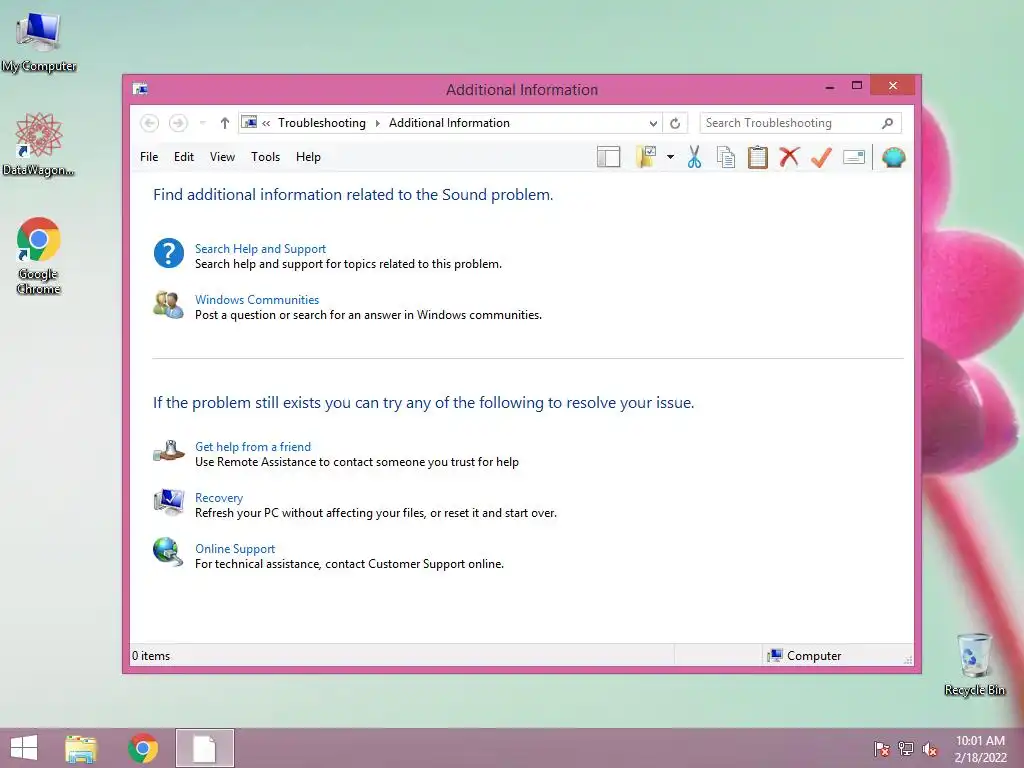
Task: Click the Computer status bar entry
Action: pos(805,656)
